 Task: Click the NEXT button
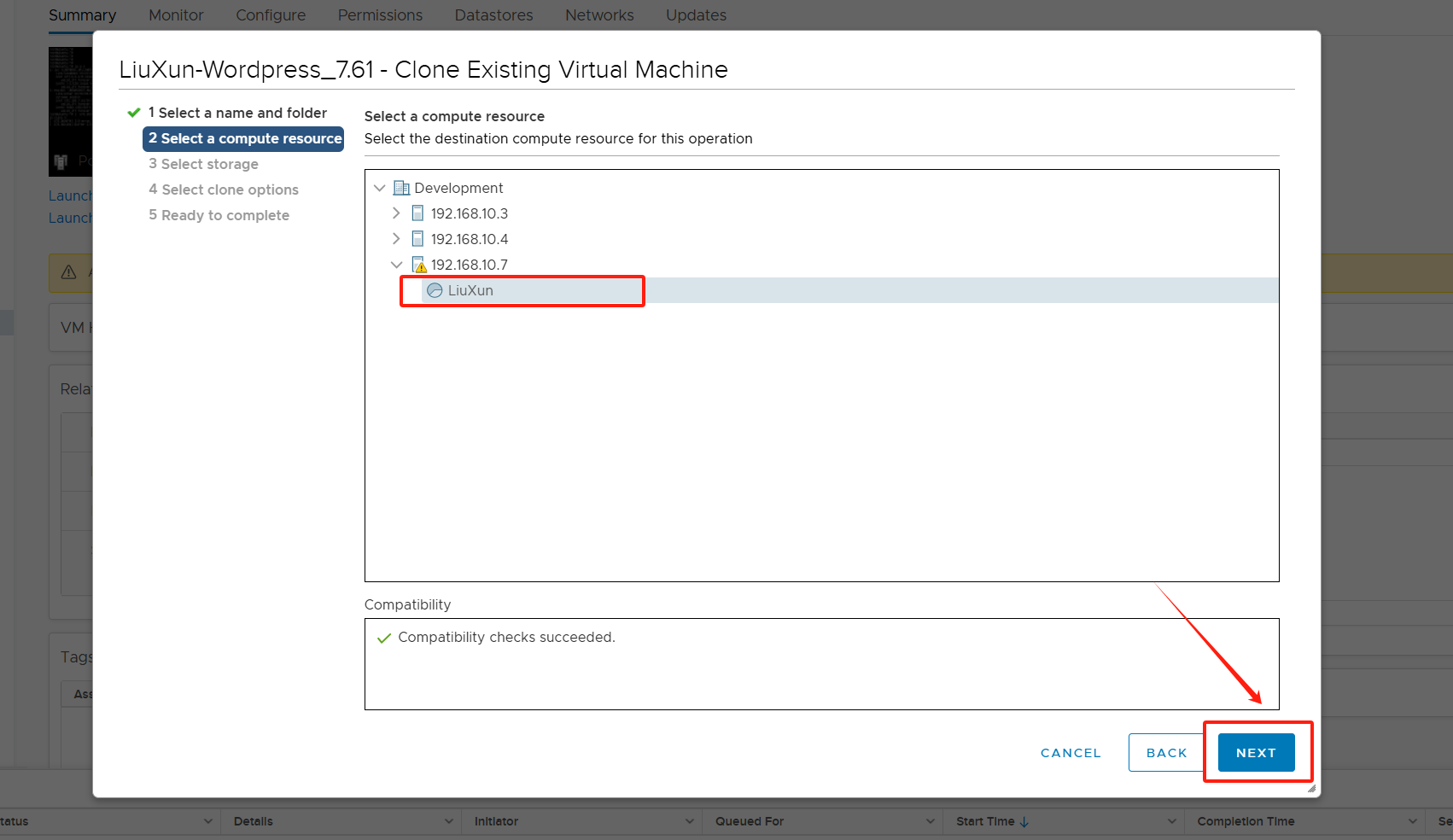1256,752
